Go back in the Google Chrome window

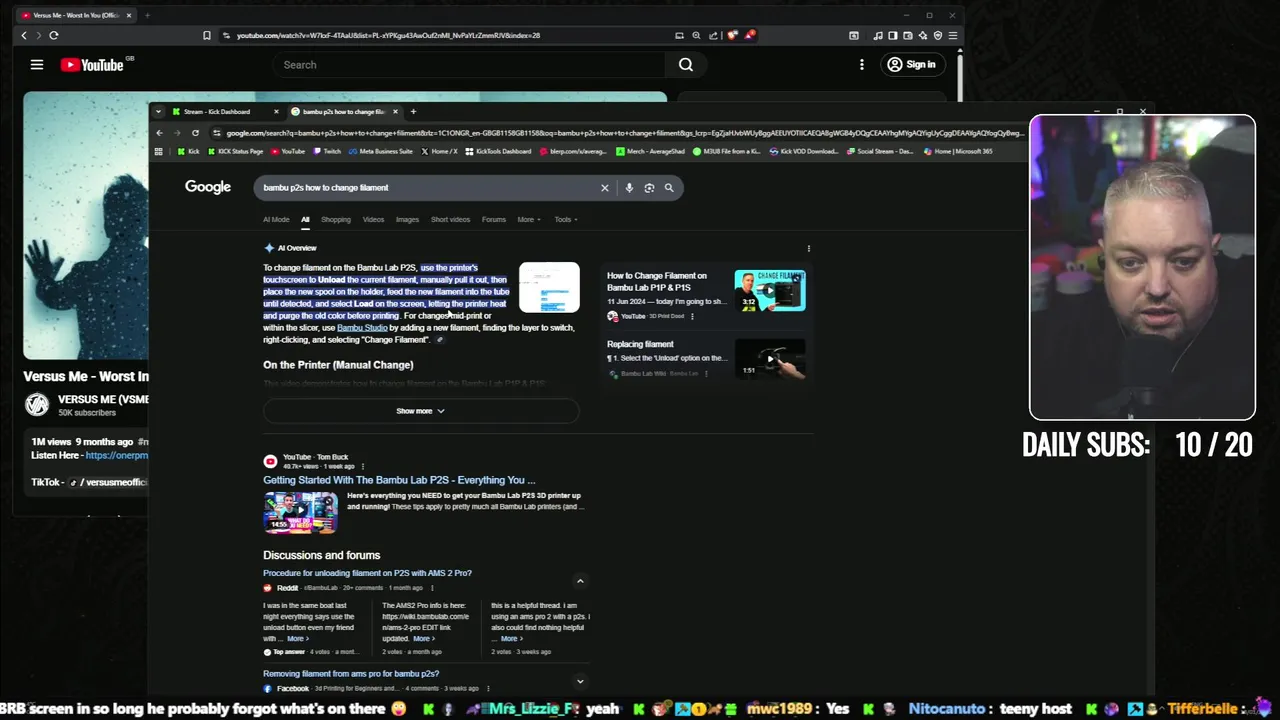click(x=159, y=133)
